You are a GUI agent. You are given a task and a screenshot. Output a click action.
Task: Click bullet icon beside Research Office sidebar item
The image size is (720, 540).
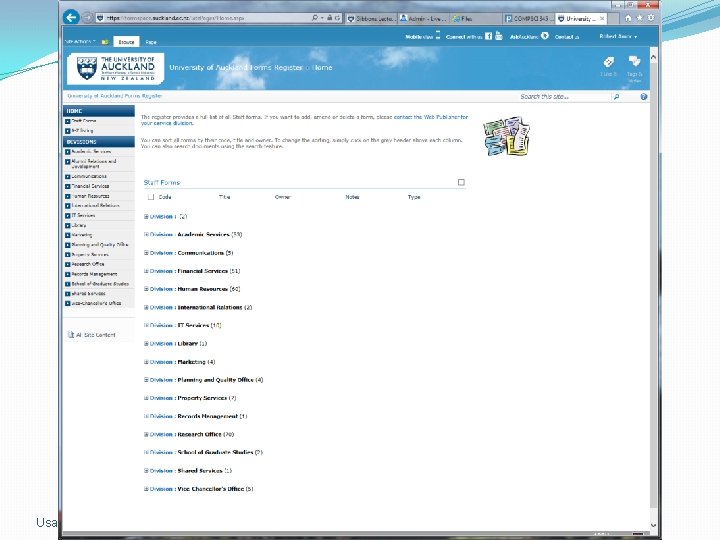point(68,264)
